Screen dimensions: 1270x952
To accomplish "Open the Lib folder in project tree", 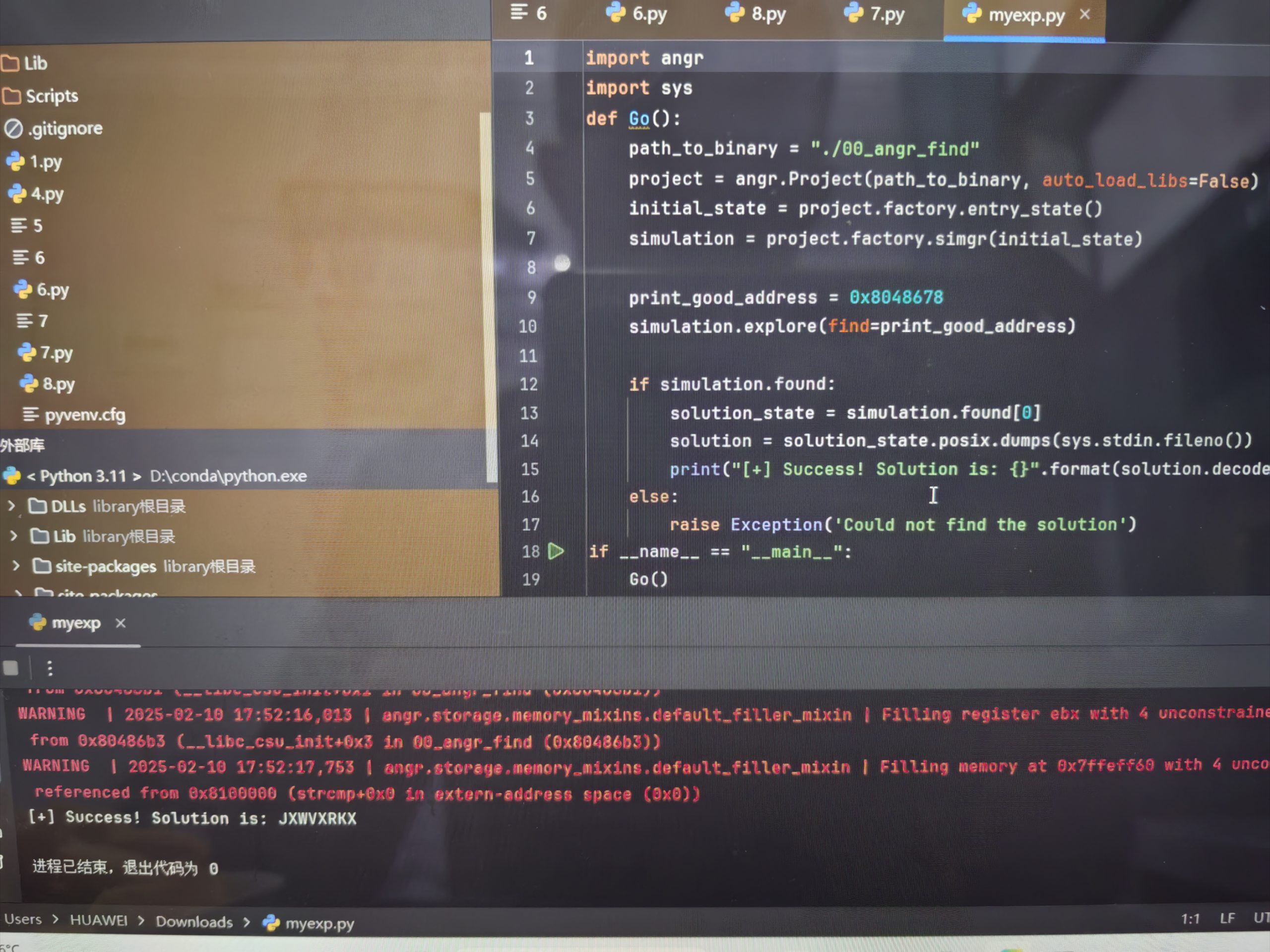I will pyautogui.click(x=25, y=63).
